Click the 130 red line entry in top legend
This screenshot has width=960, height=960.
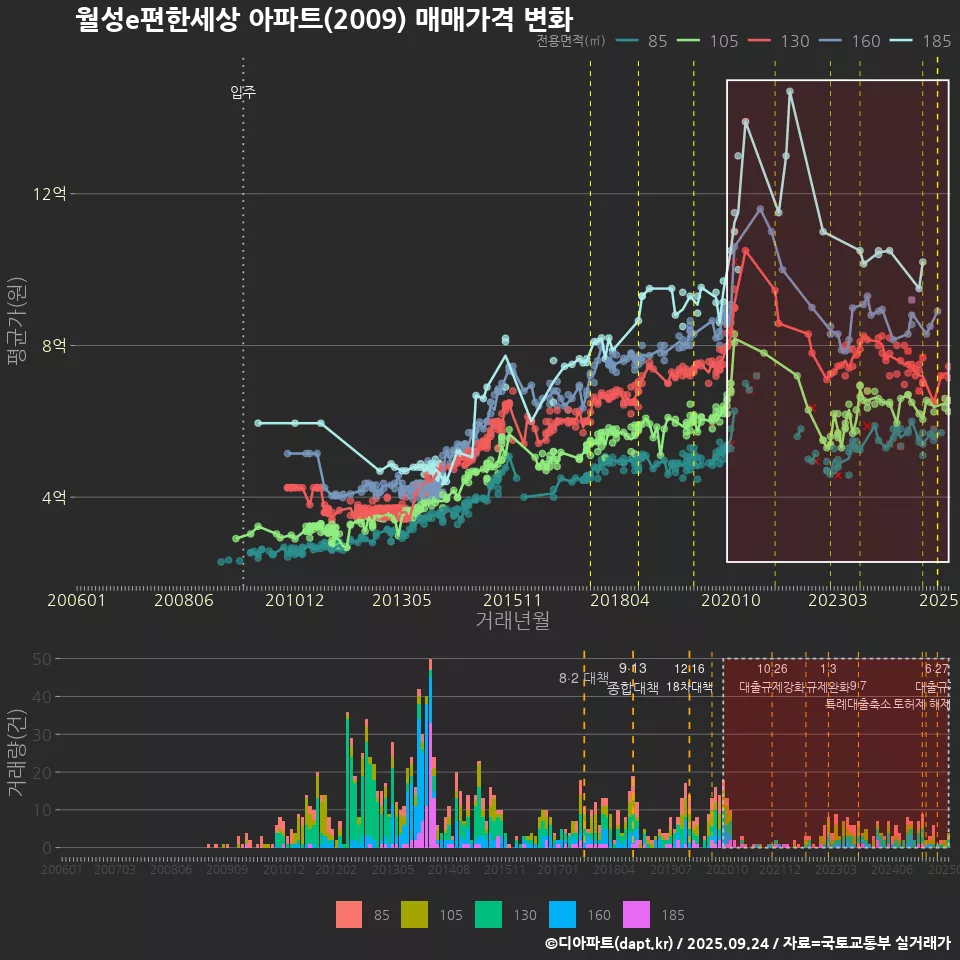click(x=779, y=41)
